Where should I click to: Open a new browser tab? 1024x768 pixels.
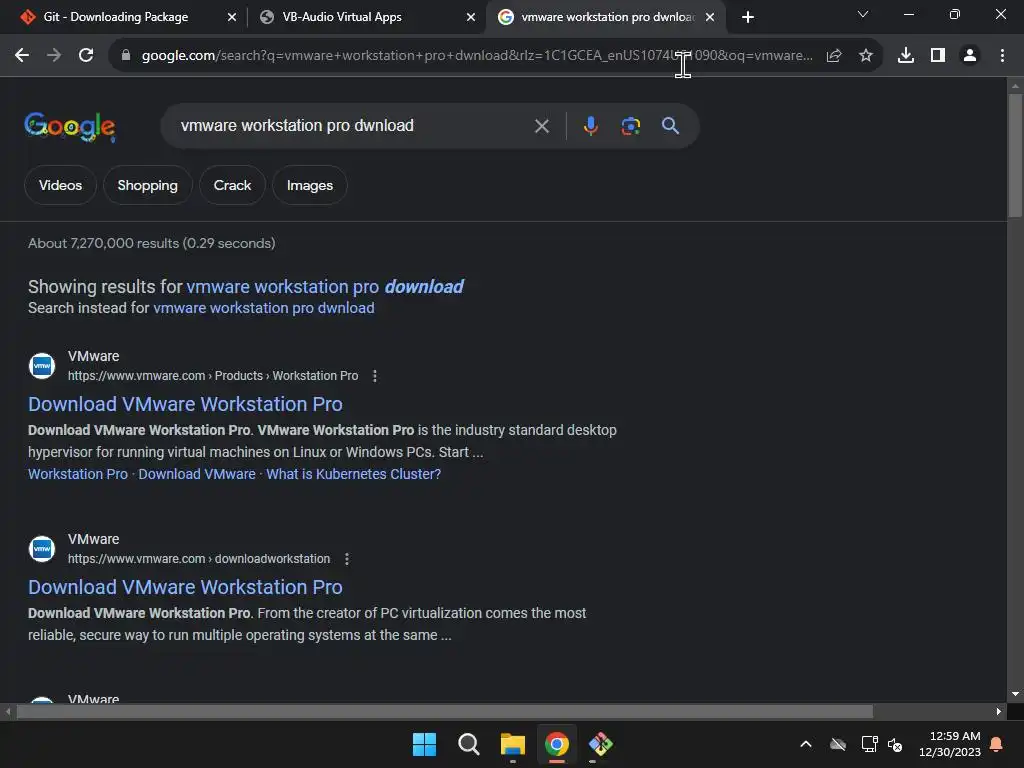(x=748, y=17)
